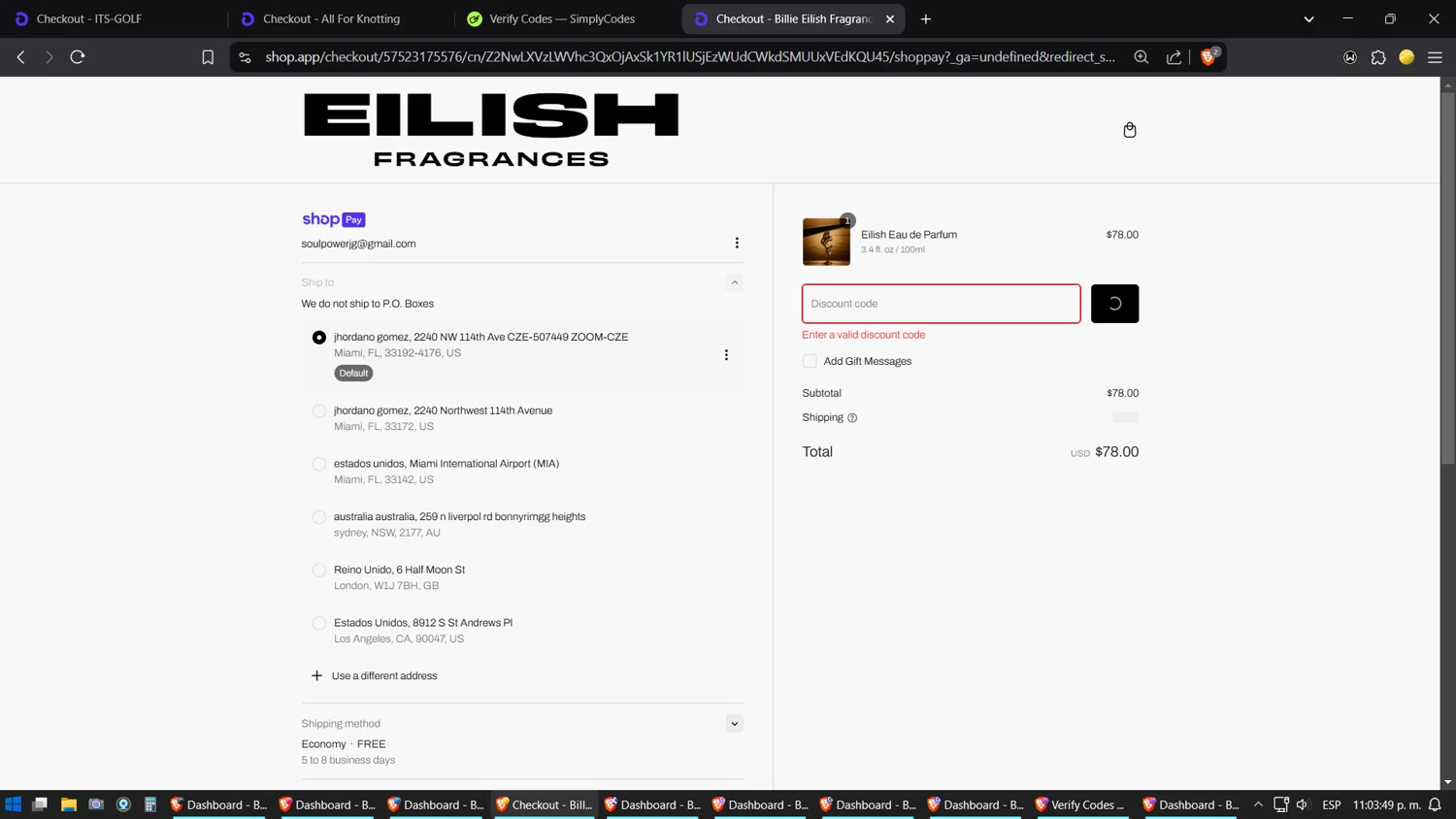Switch to Checkout - ITS-GOLF tab
1456x819 pixels.
click(x=114, y=18)
